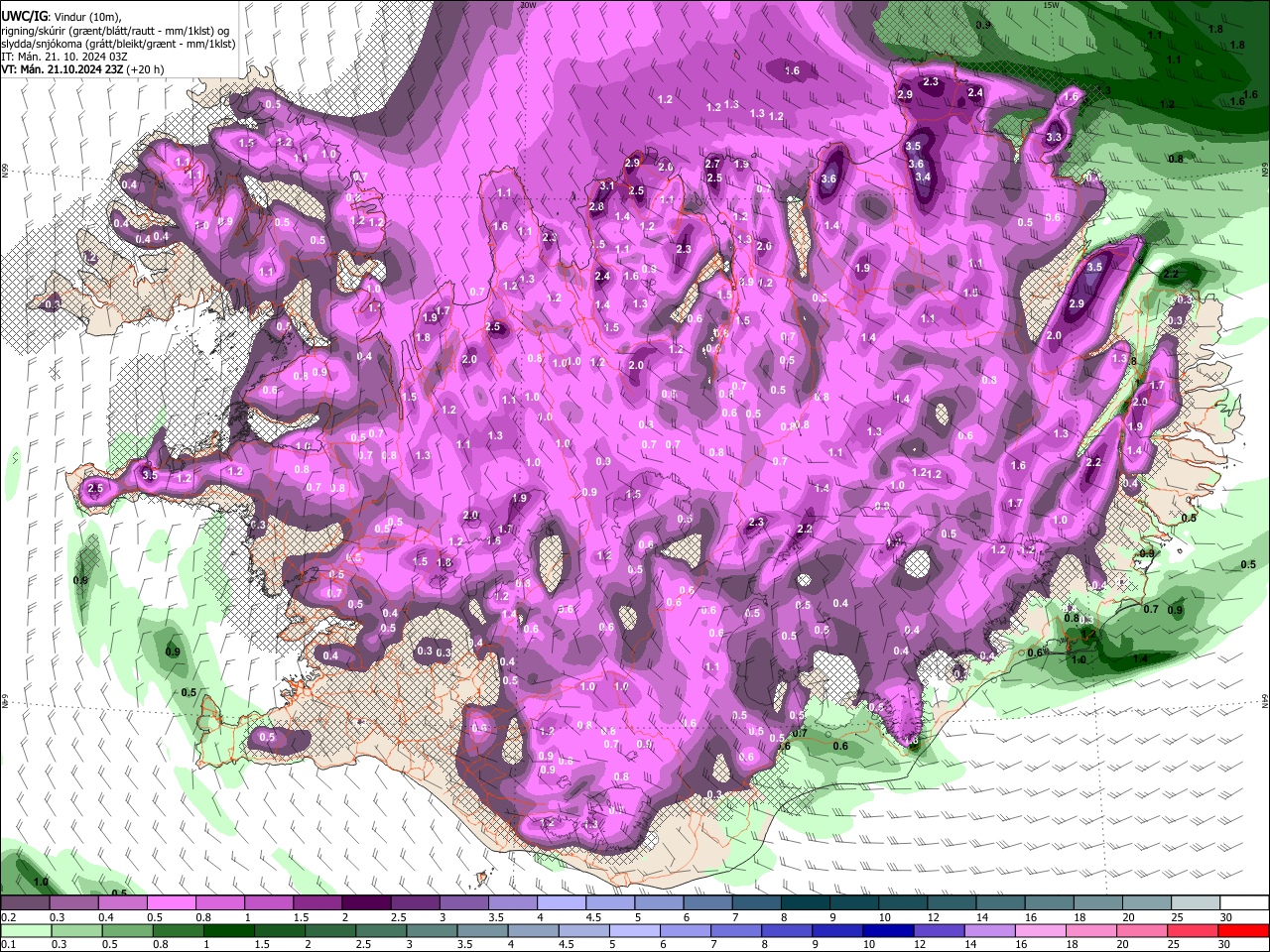The image size is (1270, 952).
Task: Click the dark mauve swatch between 0.2 and 0.3
Action: point(25,903)
